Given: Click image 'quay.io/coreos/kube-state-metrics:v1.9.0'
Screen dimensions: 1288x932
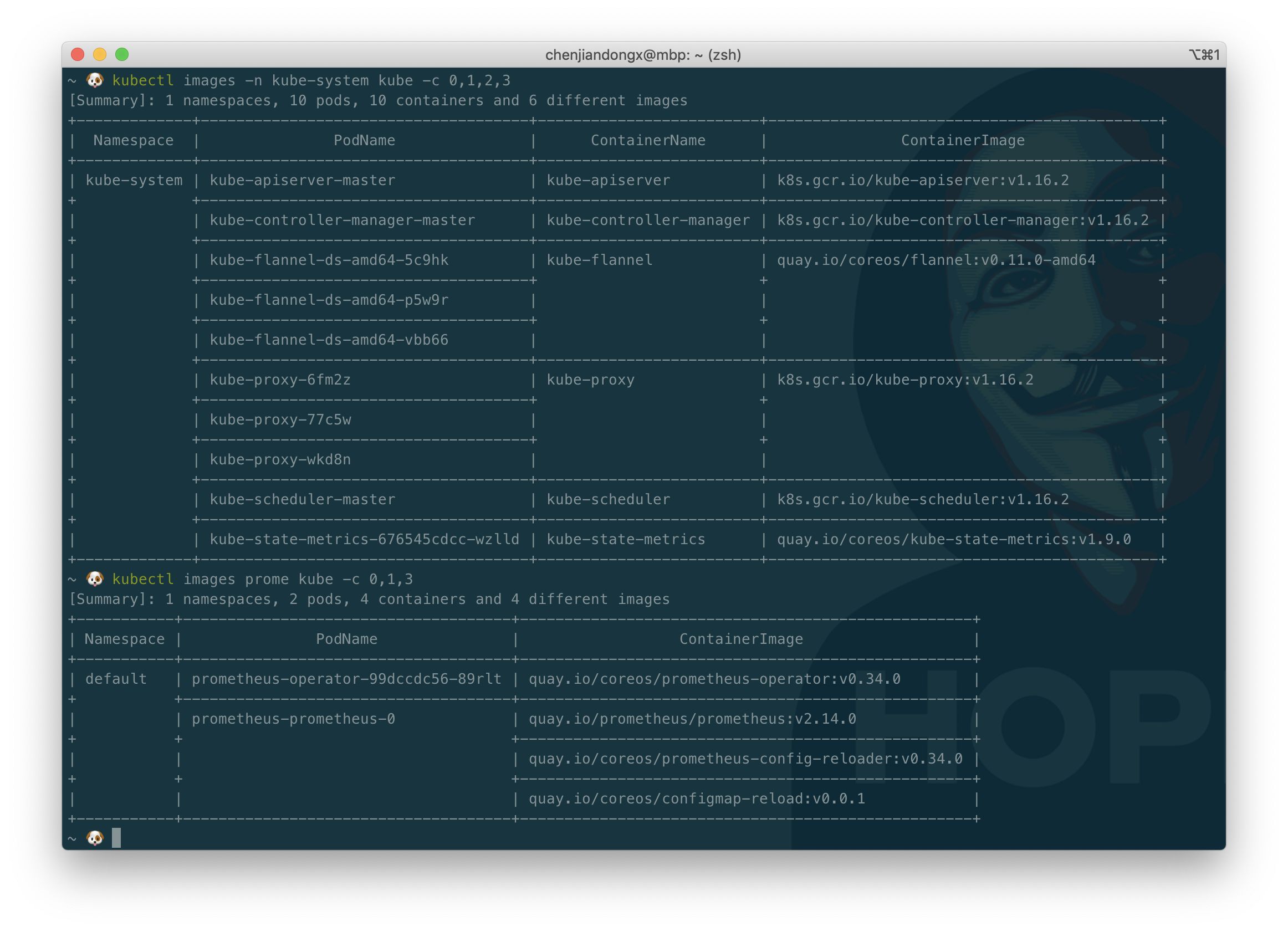Looking at the screenshot, I should [954, 539].
